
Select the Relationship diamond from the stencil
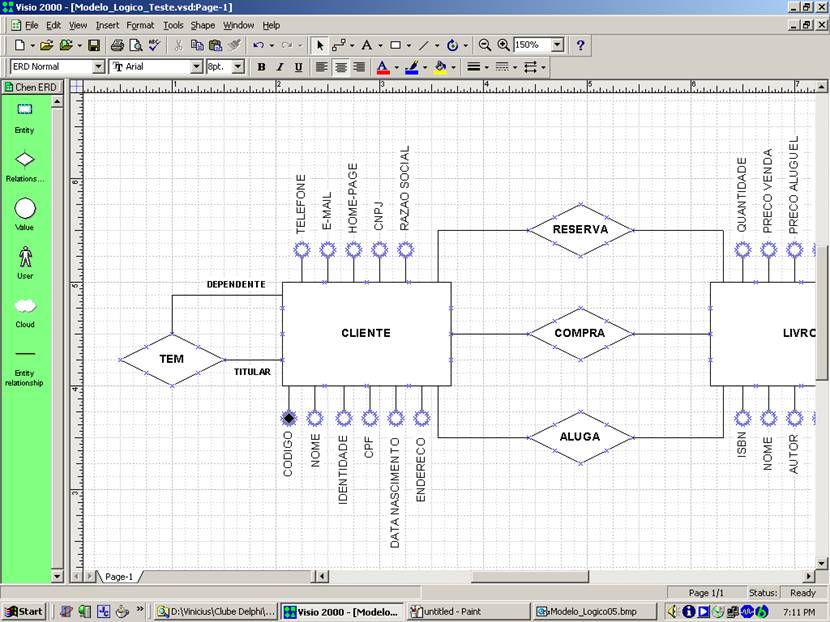coord(25,157)
